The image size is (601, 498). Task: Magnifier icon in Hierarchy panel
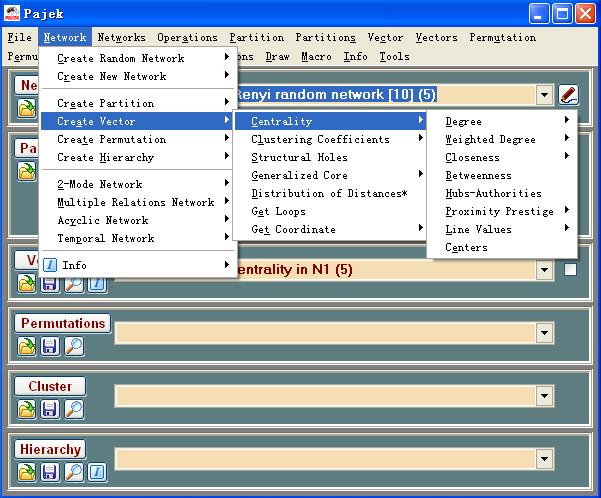74,472
